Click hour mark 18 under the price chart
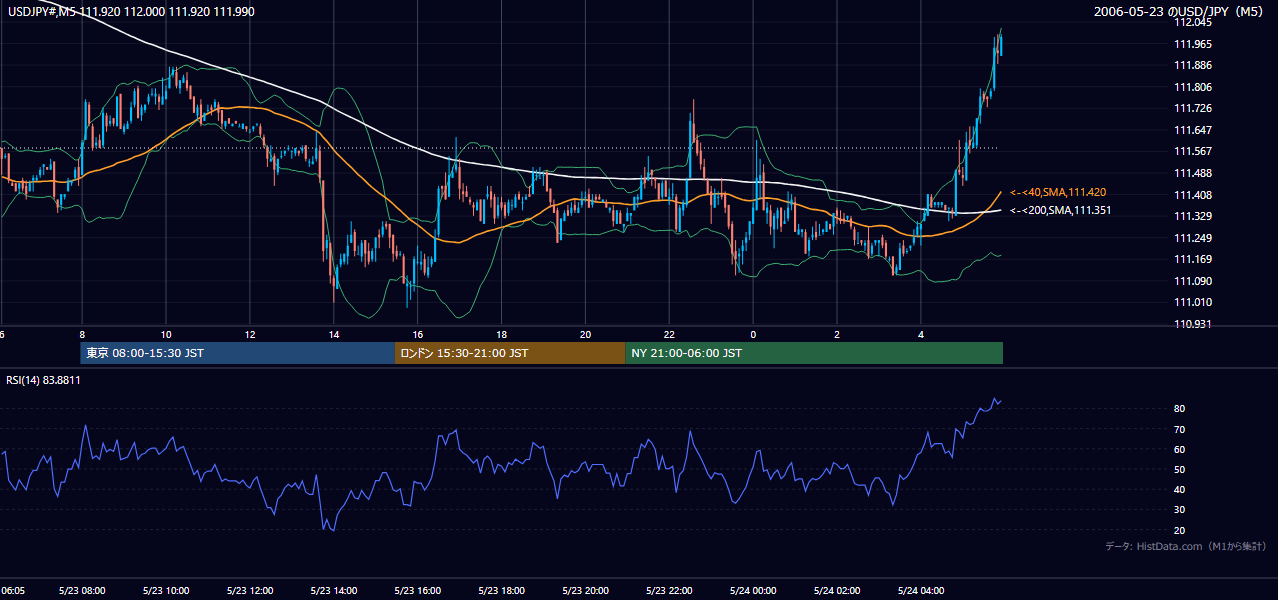1278x600 pixels. pyautogui.click(x=501, y=335)
